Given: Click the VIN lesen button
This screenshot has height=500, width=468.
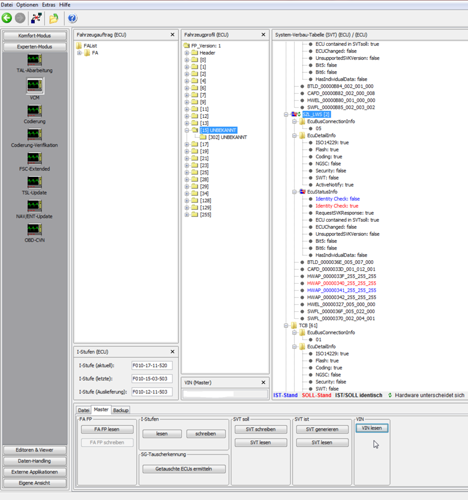Looking at the screenshot, I should point(372,428).
